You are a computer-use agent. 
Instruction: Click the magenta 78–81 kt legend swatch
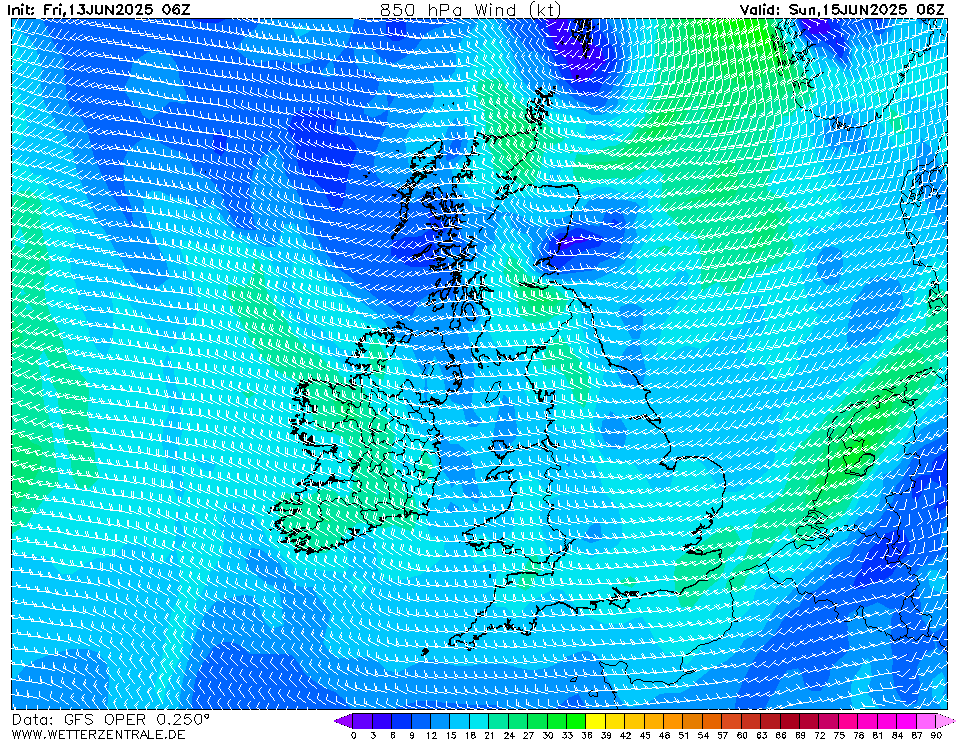point(868,721)
